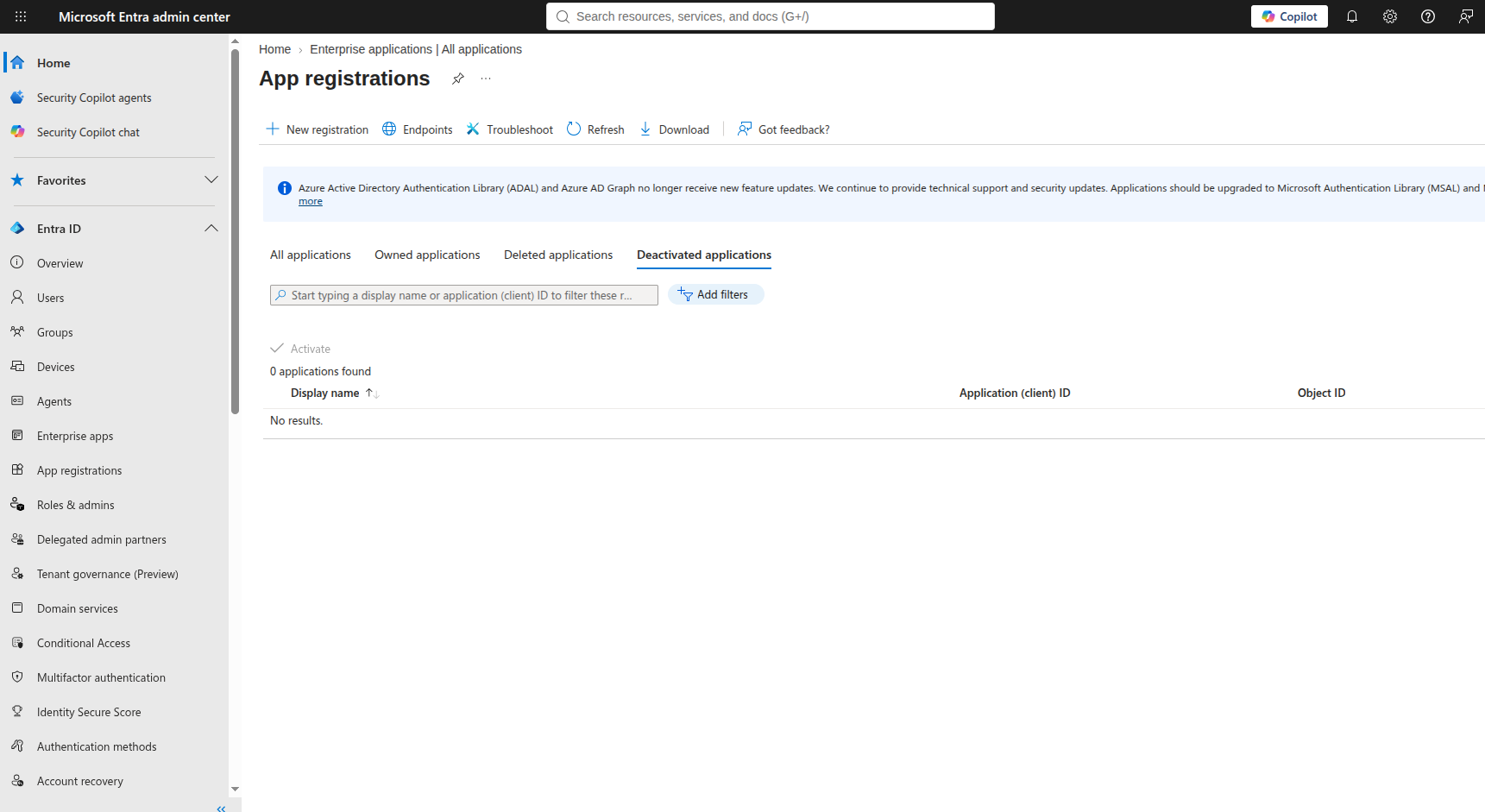Image resolution: width=1485 pixels, height=812 pixels.
Task: Open Groups icon in sidebar
Action: tap(17, 331)
